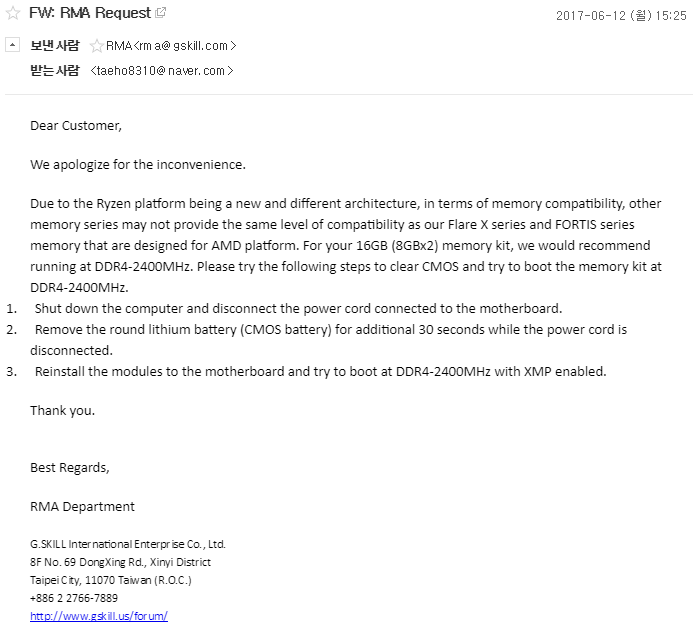Image resolution: width=693 pixels, height=626 pixels.
Task: Open email in new window icon
Action: point(161,13)
